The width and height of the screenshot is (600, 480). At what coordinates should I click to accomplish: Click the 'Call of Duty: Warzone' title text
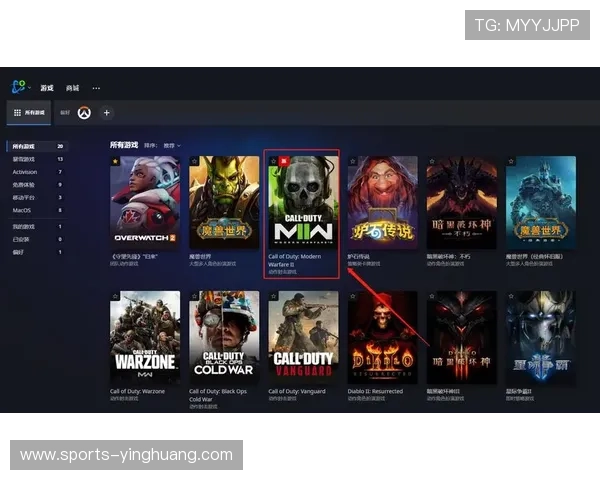(x=137, y=391)
